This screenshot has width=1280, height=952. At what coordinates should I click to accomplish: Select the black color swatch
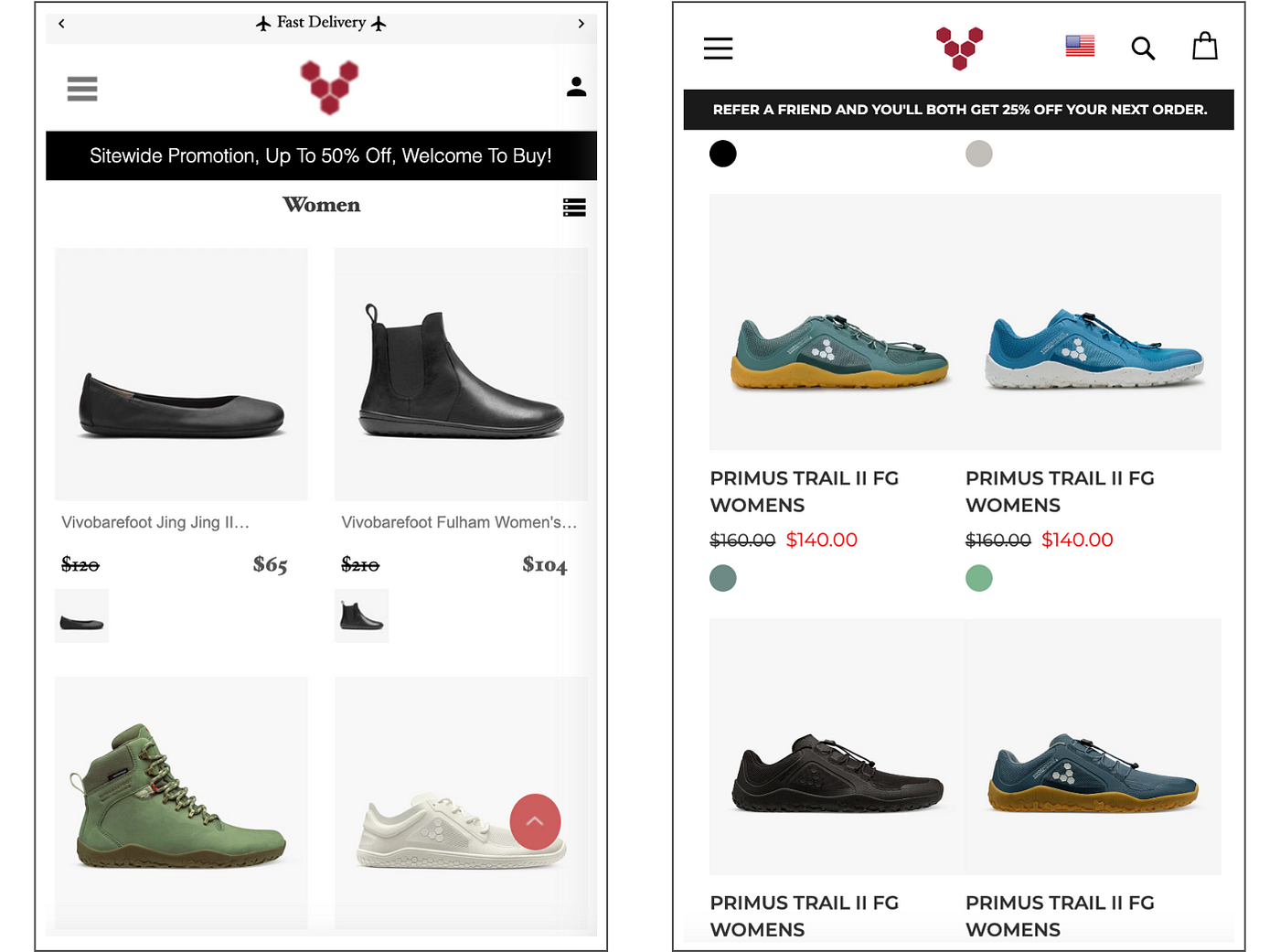click(722, 154)
